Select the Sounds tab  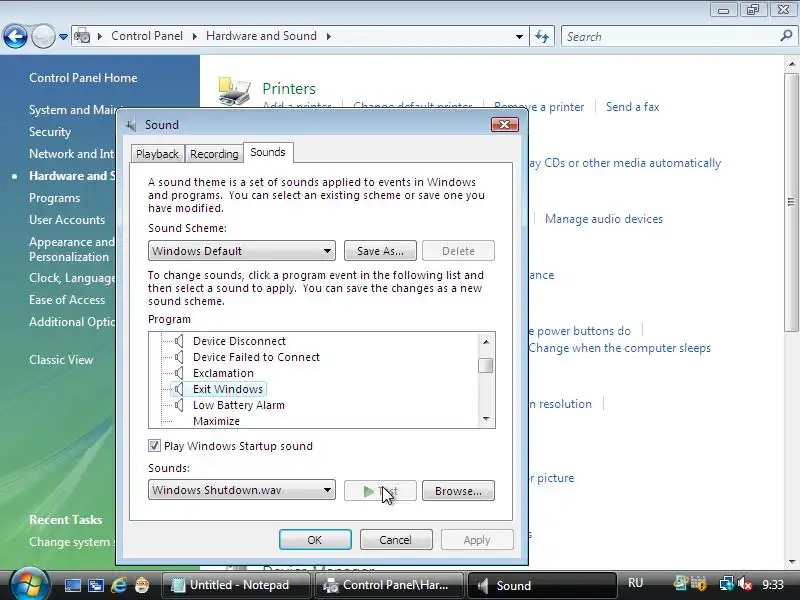[x=268, y=153]
